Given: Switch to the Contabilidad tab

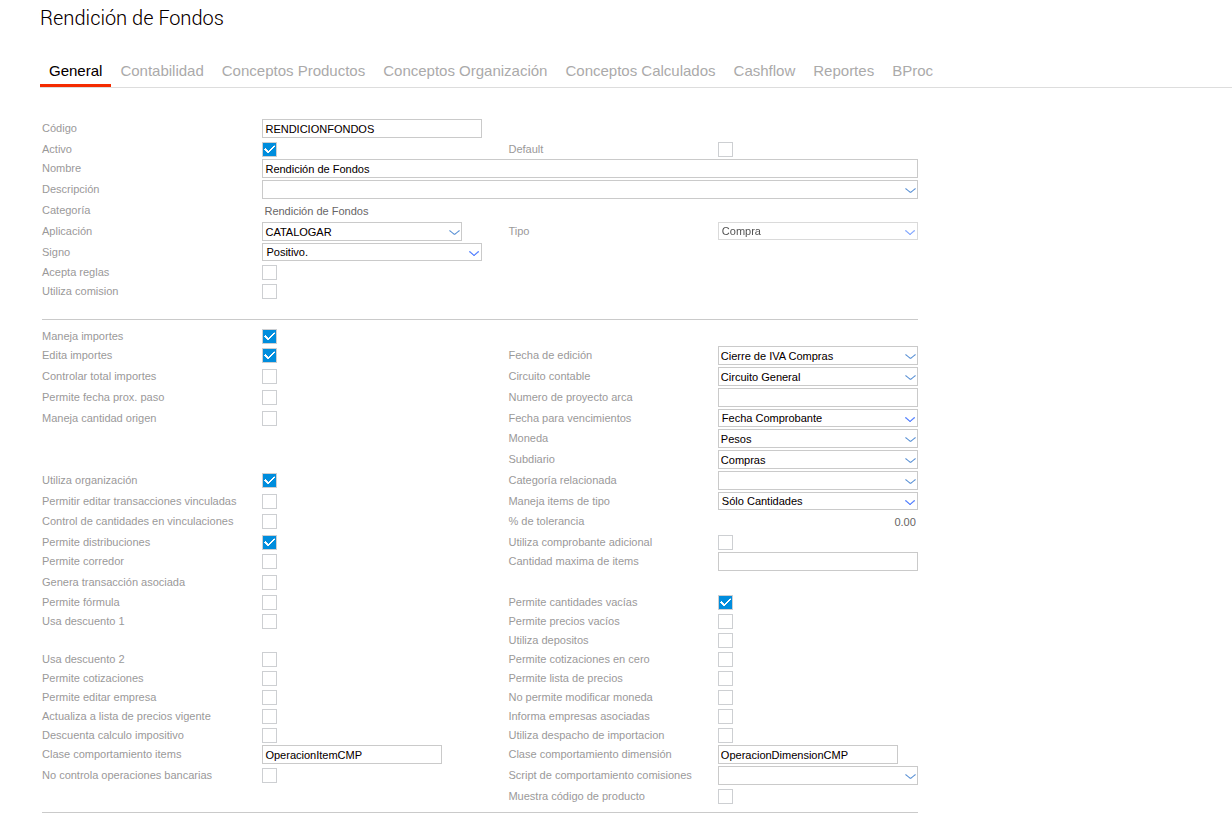Looking at the screenshot, I should [162, 71].
